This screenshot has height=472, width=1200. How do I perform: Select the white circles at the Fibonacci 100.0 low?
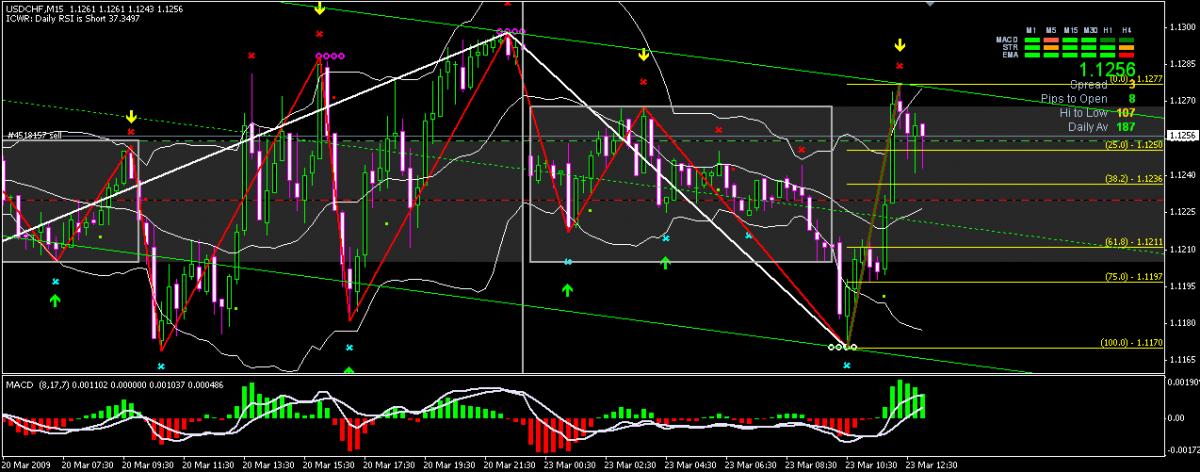842,347
